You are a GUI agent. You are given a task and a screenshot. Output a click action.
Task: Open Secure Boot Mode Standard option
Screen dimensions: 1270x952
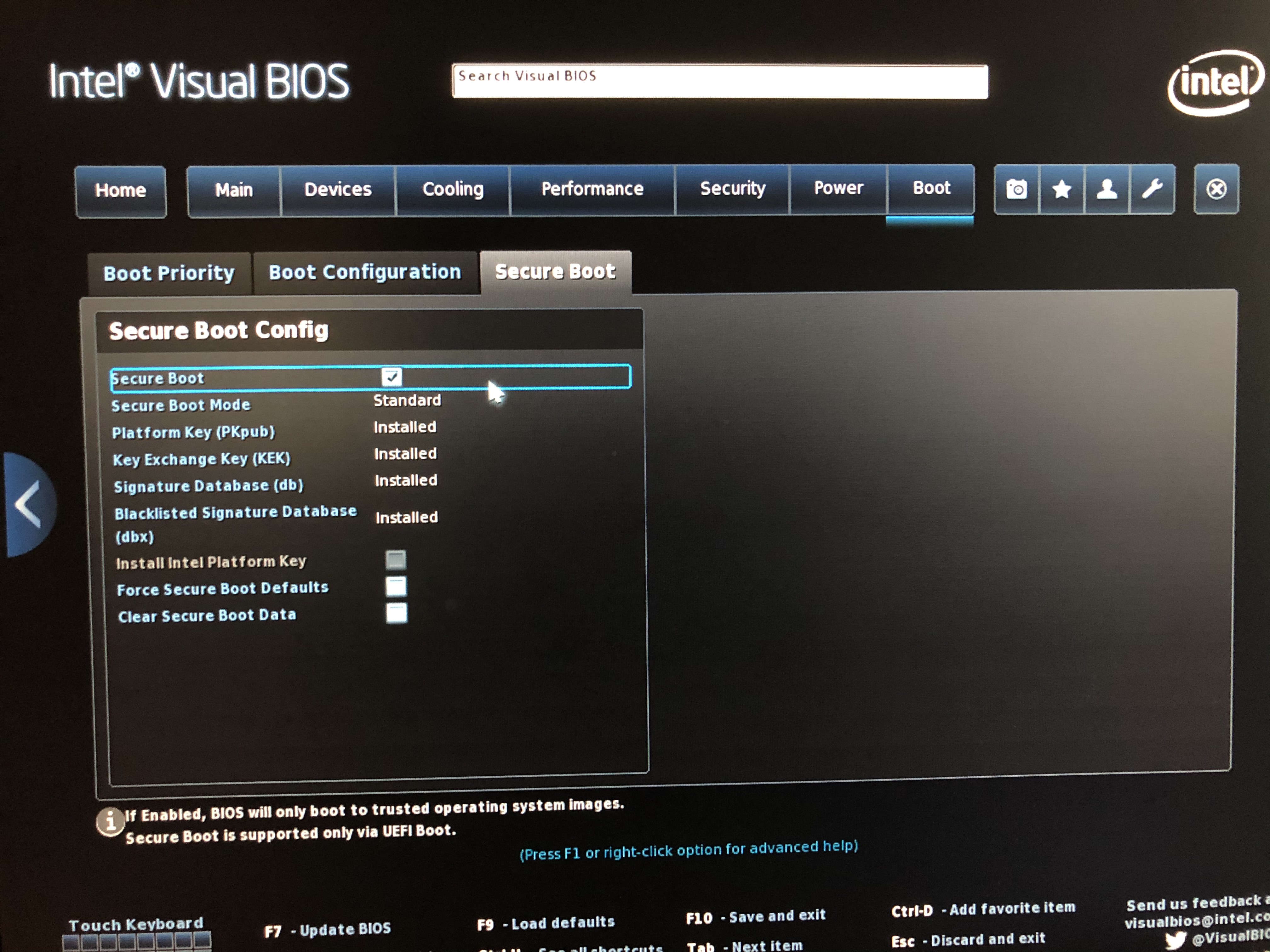(407, 400)
